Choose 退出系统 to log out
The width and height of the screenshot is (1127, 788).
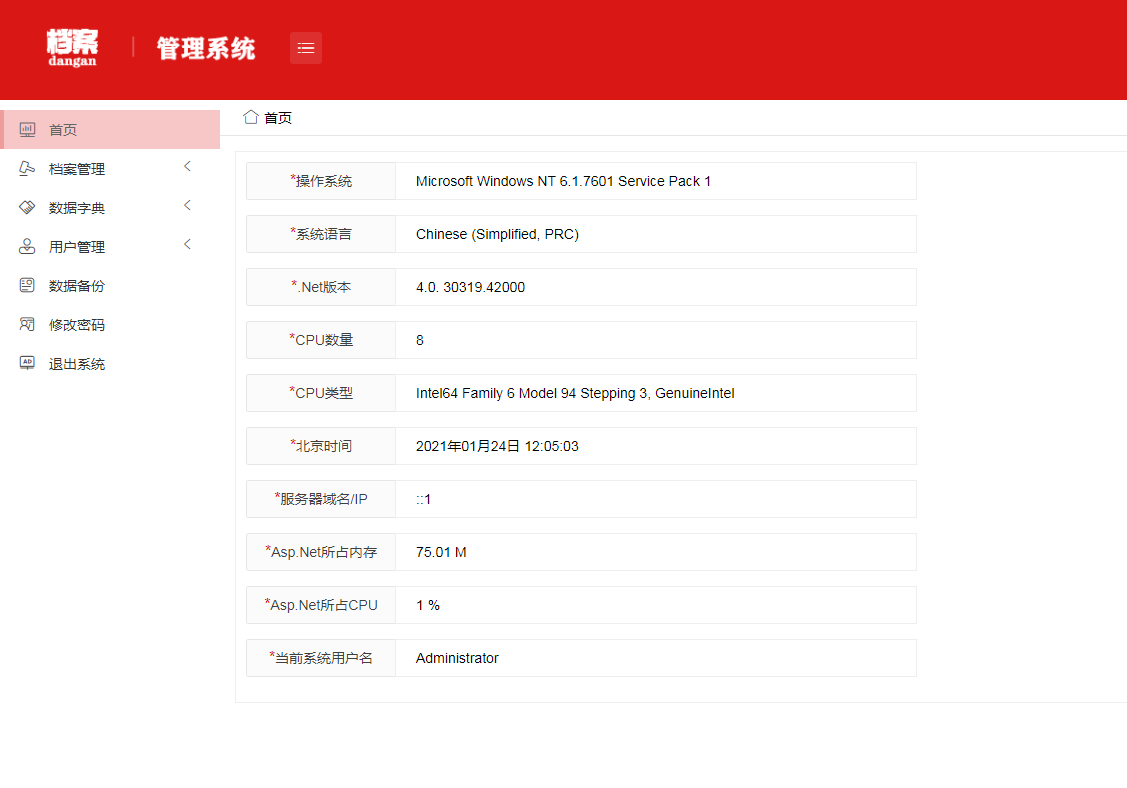(x=77, y=364)
